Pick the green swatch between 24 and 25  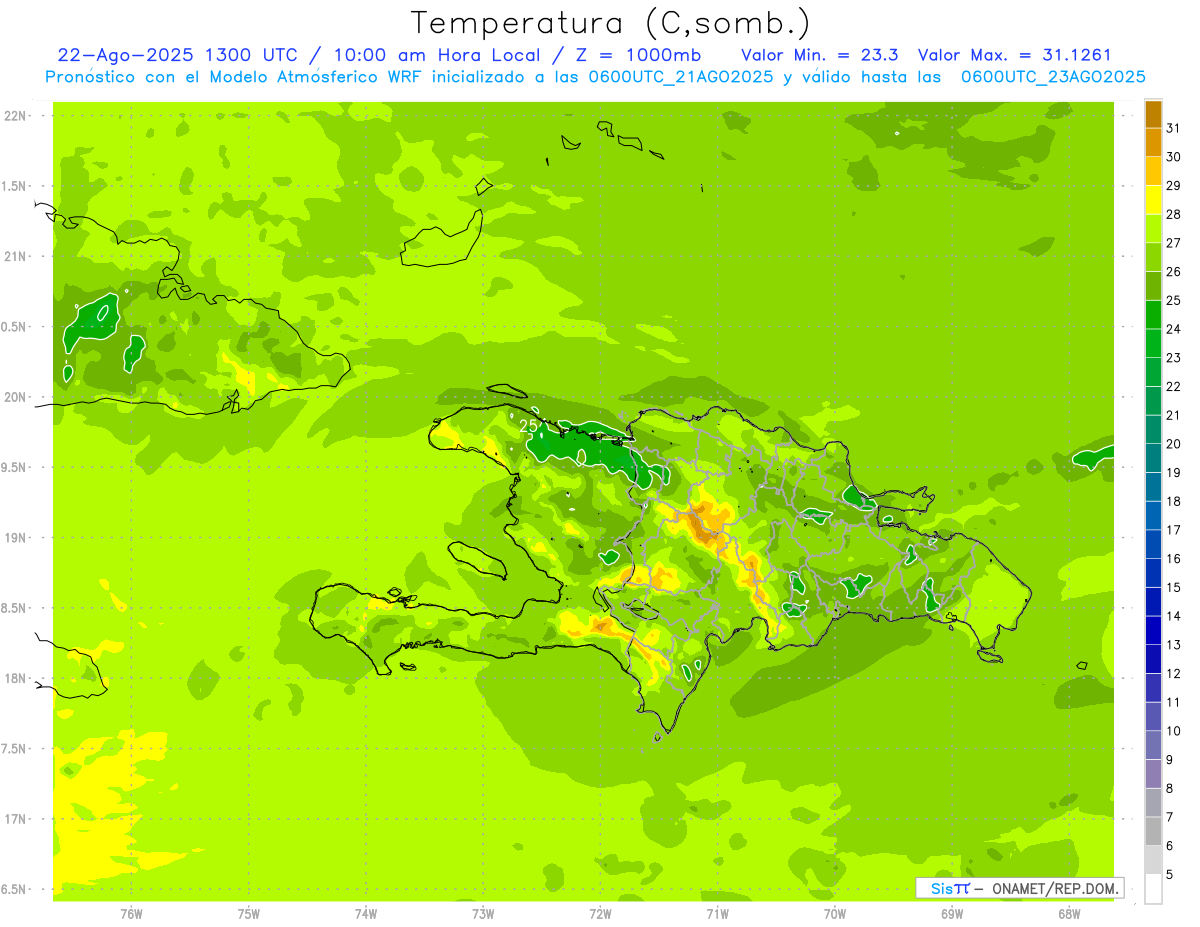pyautogui.click(x=1153, y=315)
